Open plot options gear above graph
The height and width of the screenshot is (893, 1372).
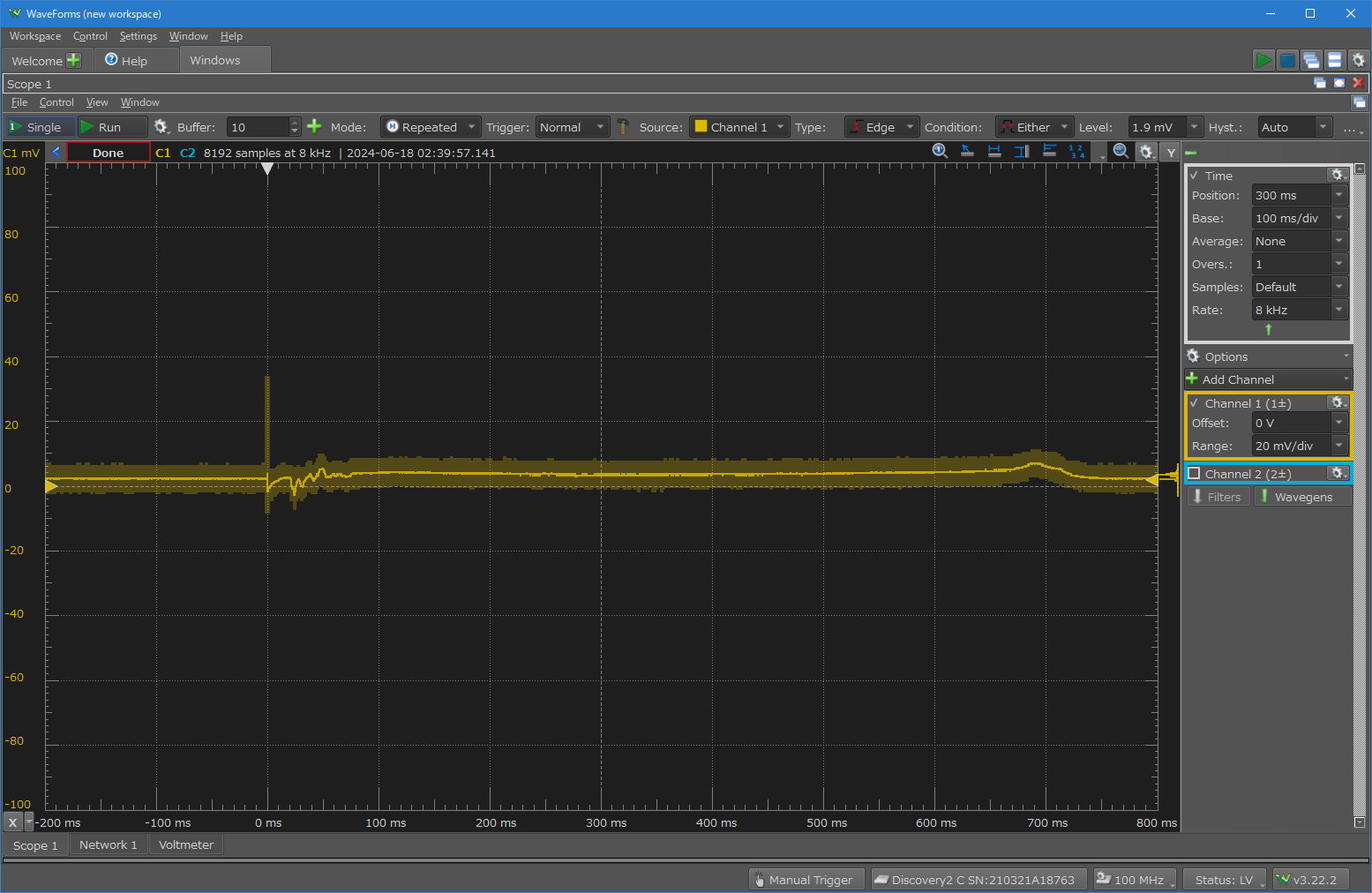(x=1146, y=152)
